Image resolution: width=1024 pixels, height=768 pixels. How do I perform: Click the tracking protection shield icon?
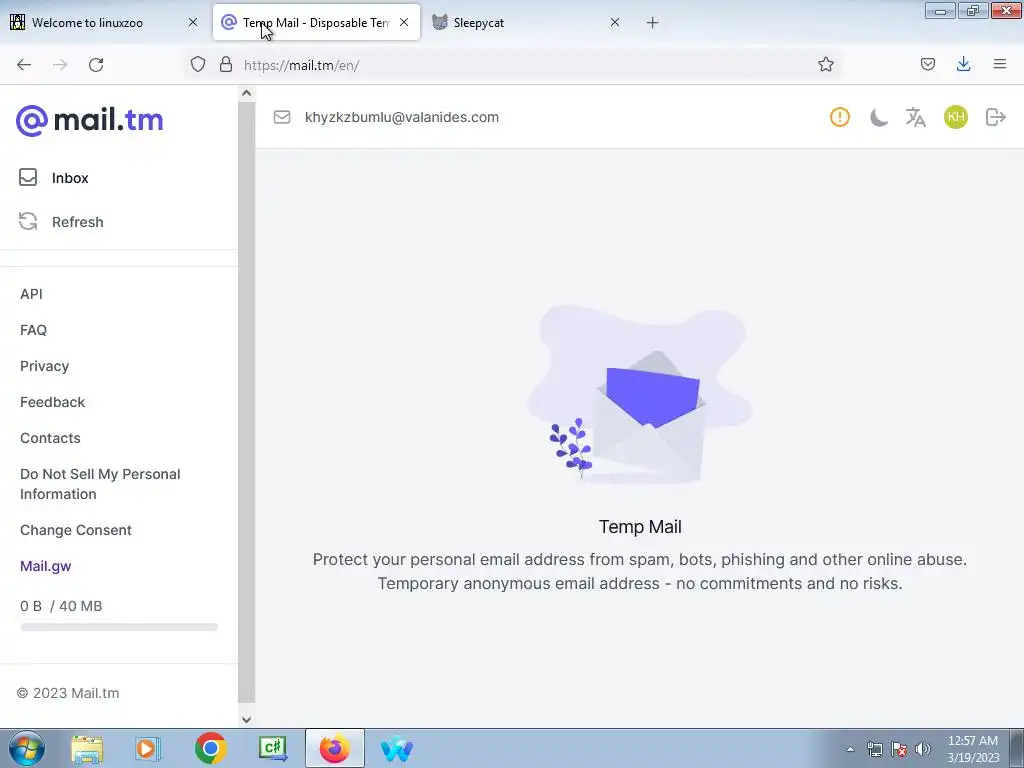198,64
